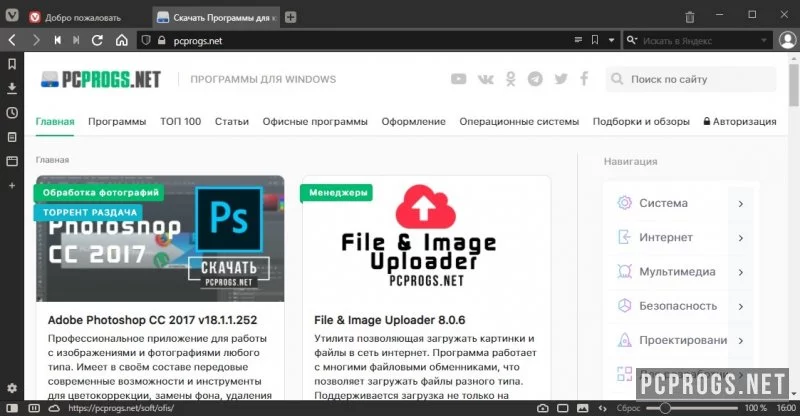Viewport: 800px width, 416px height.
Task: Reload the current page
Action: 97,40
